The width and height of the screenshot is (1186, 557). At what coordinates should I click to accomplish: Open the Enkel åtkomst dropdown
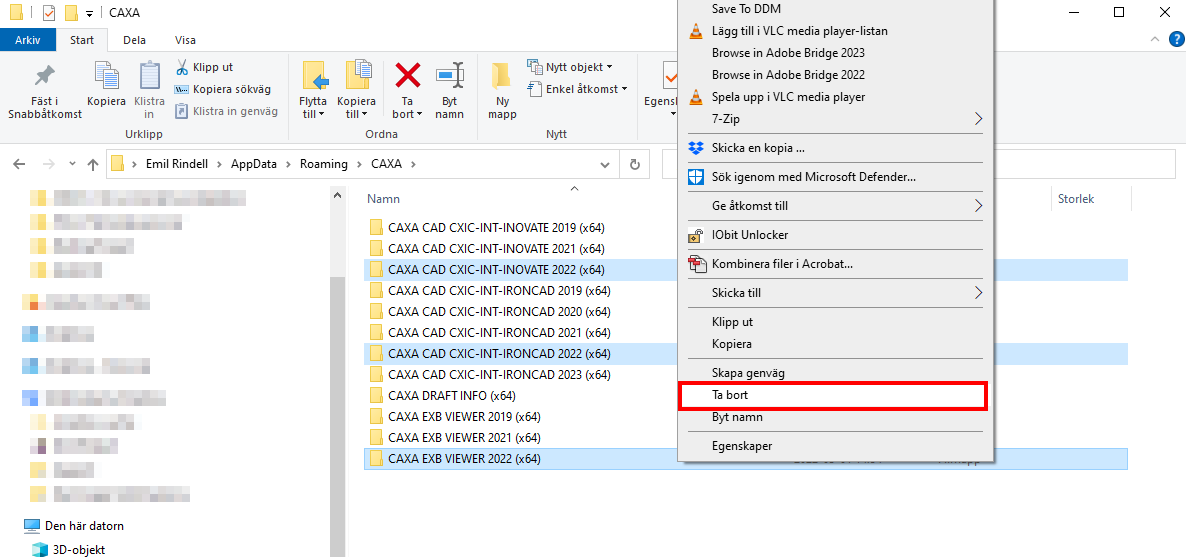(577, 89)
